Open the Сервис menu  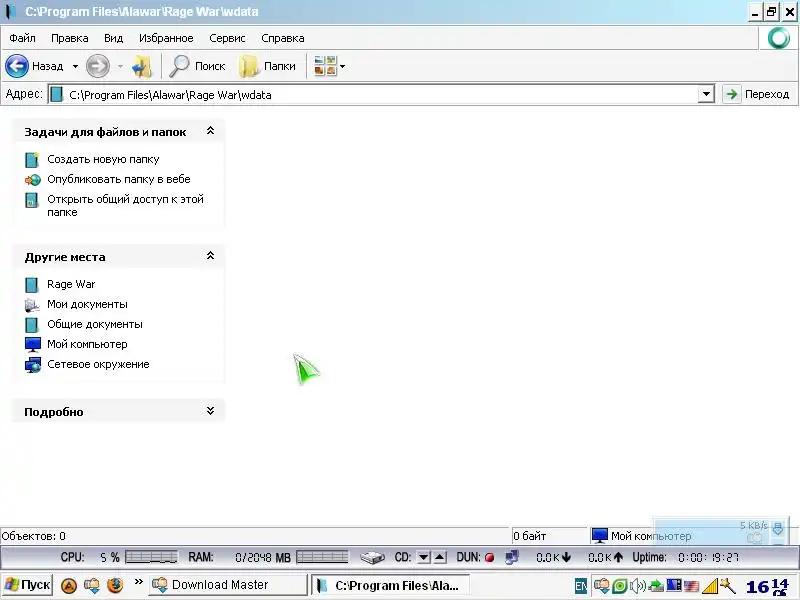pyautogui.click(x=227, y=38)
